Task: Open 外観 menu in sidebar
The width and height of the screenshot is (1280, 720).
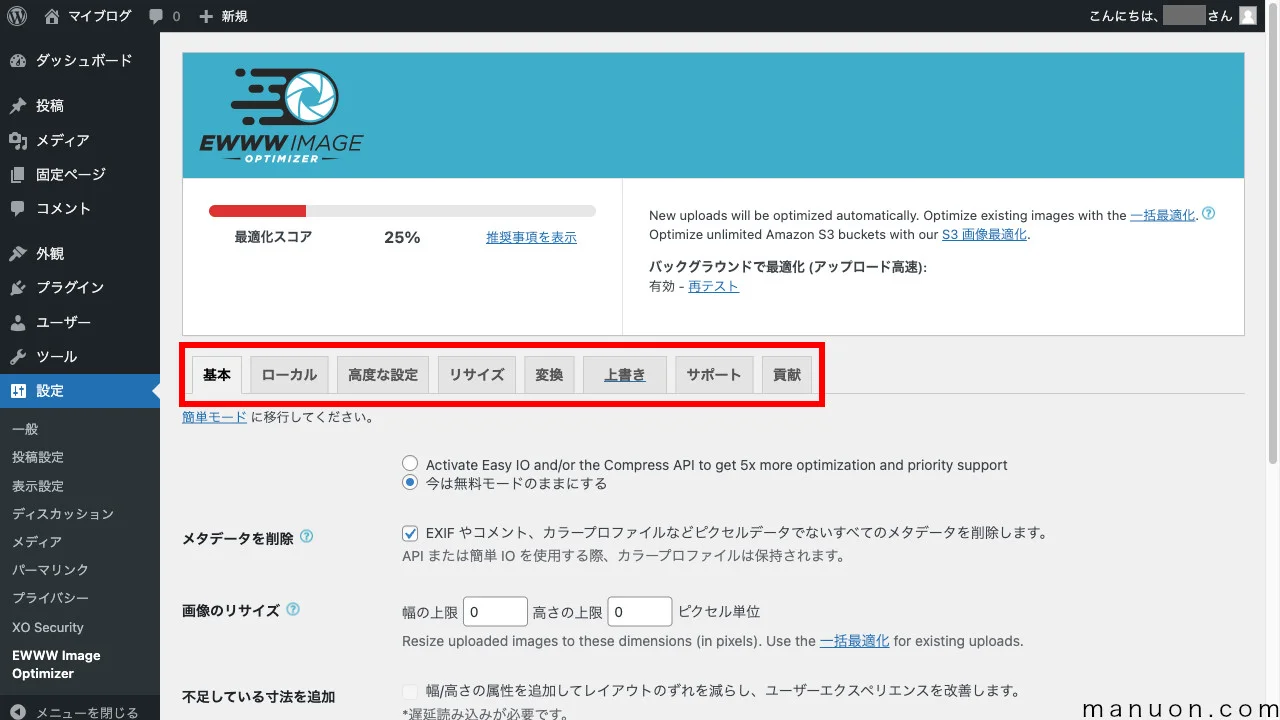Action: click(80, 253)
